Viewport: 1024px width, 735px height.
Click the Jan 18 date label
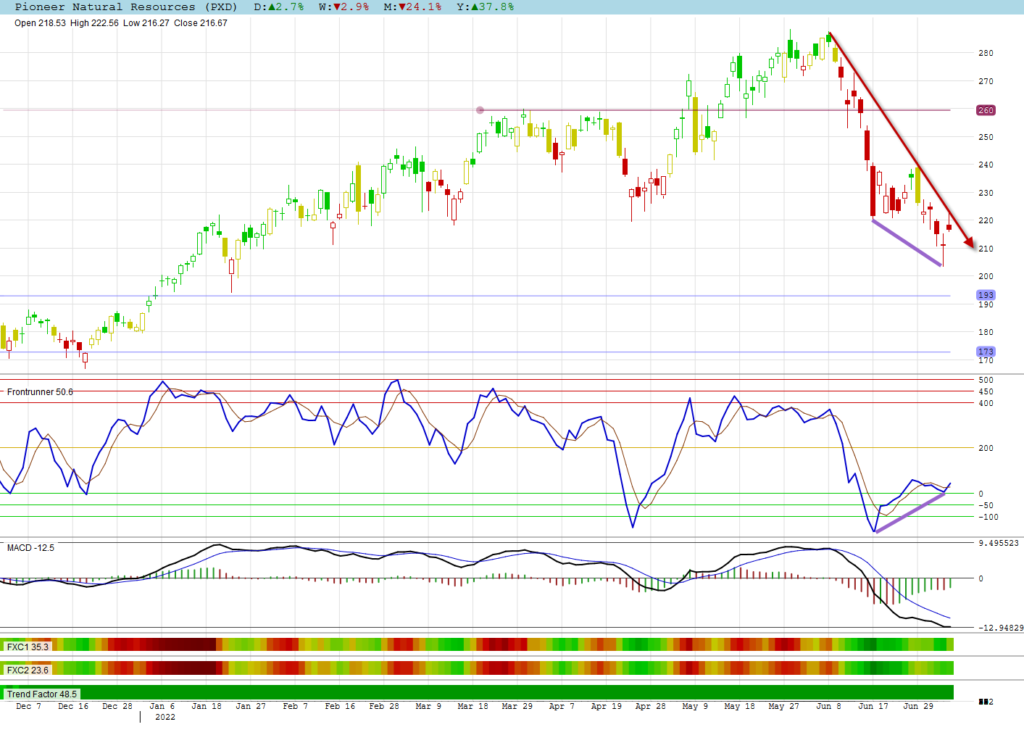point(206,706)
